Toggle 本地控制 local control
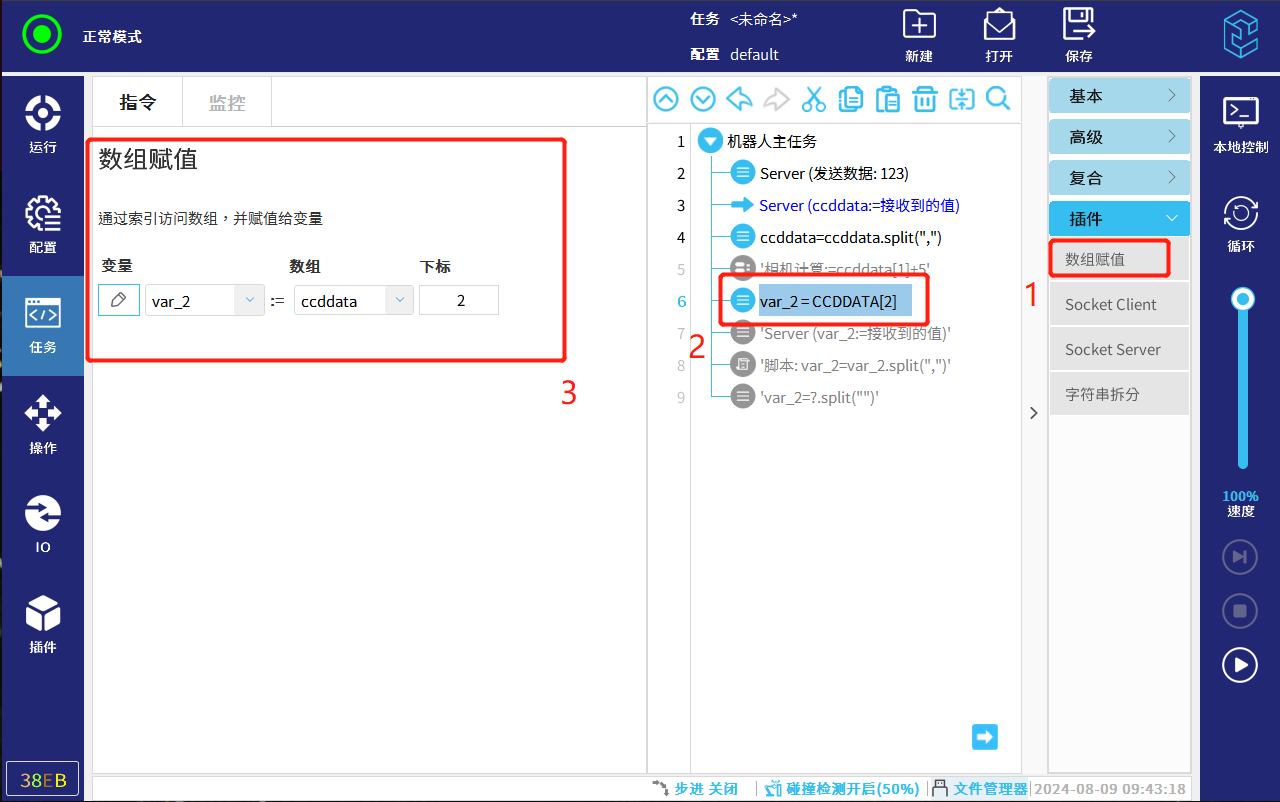1280x802 pixels. pyautogui.click(x=1240, y=124)
